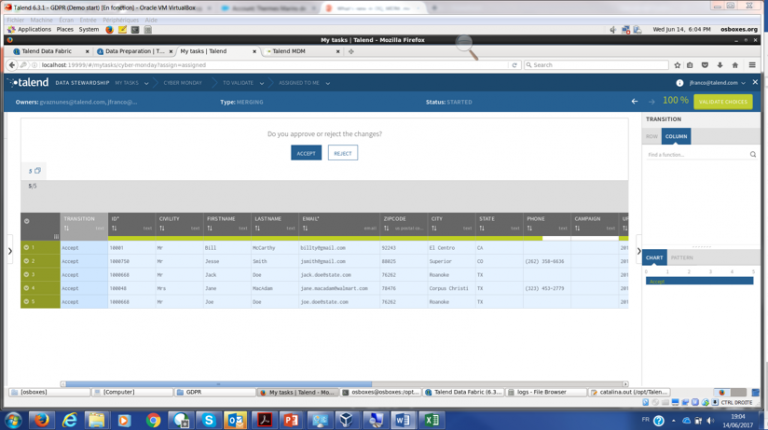This screenshot has width=768, height=430.
Task: Sort by the TRANSITION column arrows
Action: click(x=66, y=228)
